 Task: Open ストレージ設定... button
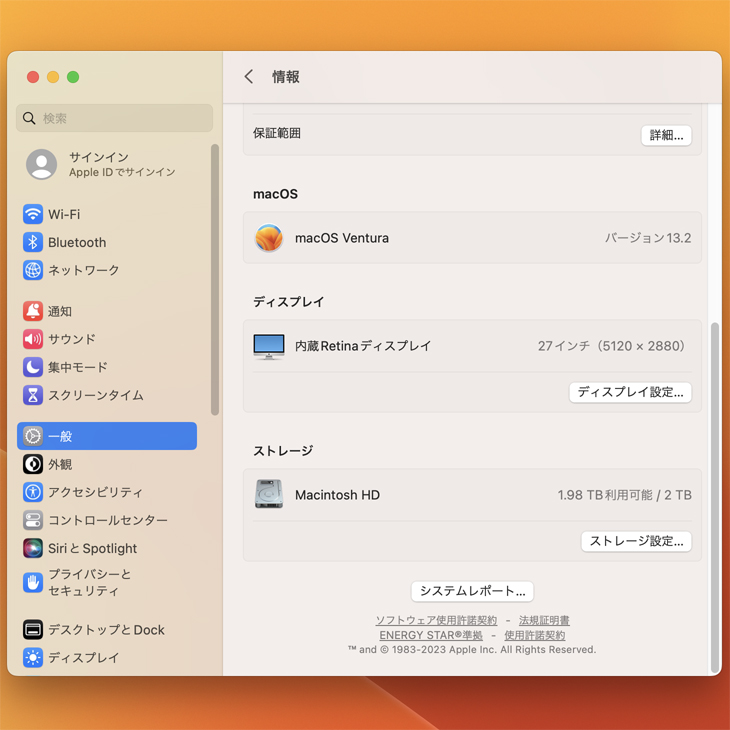click(x=636, y=542)
